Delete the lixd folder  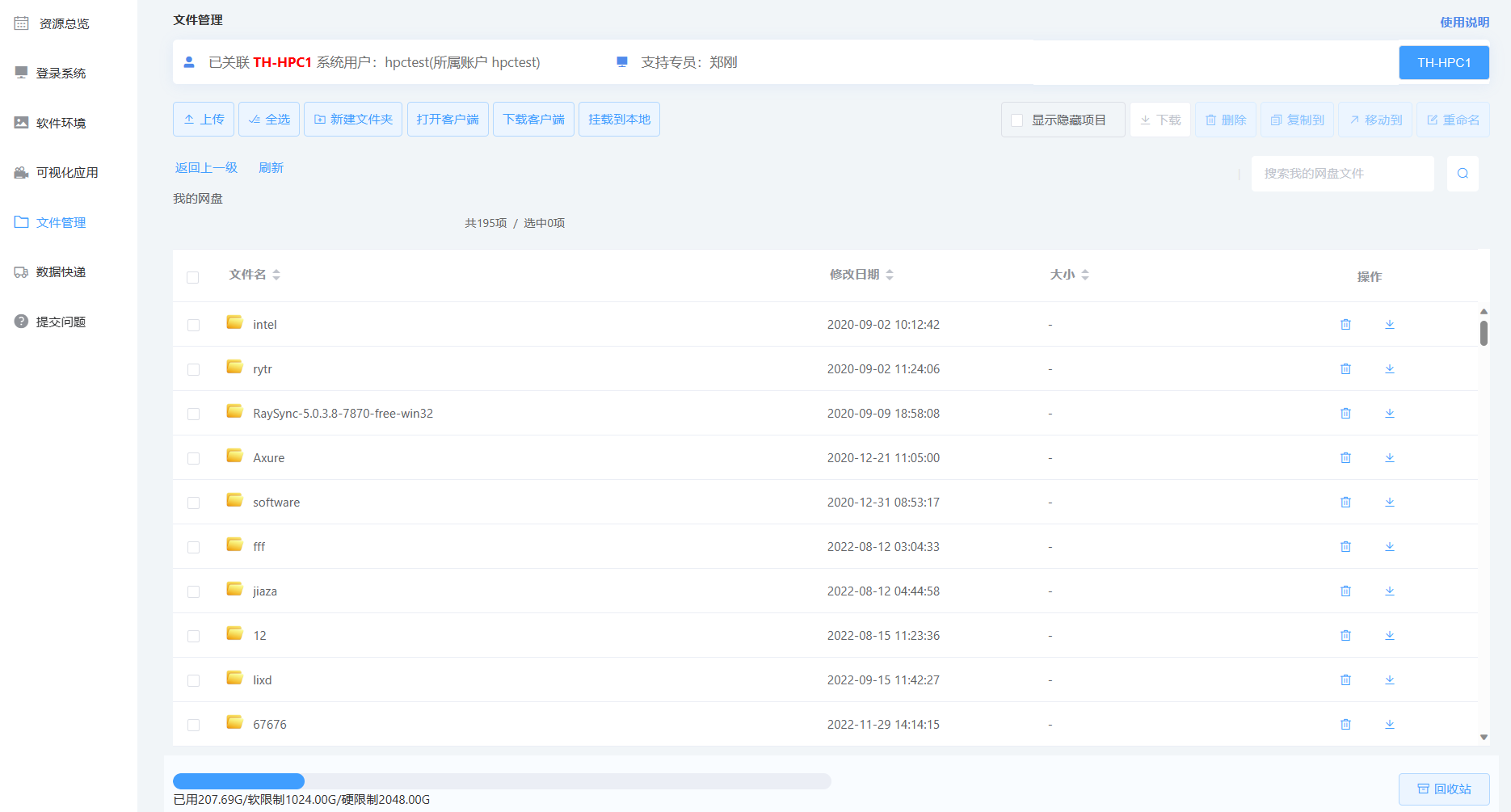(x=1345, y=679)
